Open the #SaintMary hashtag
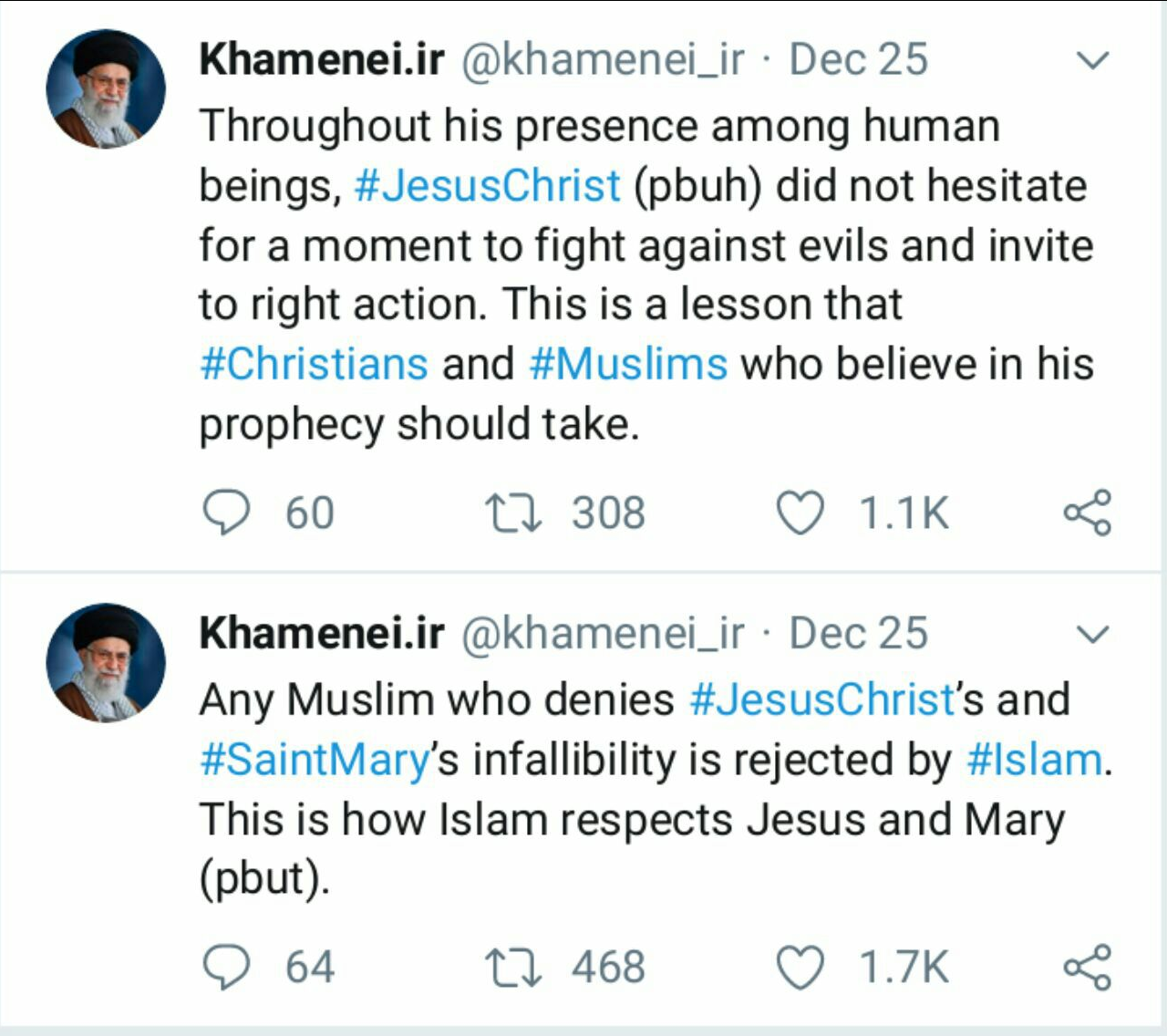 315,761
